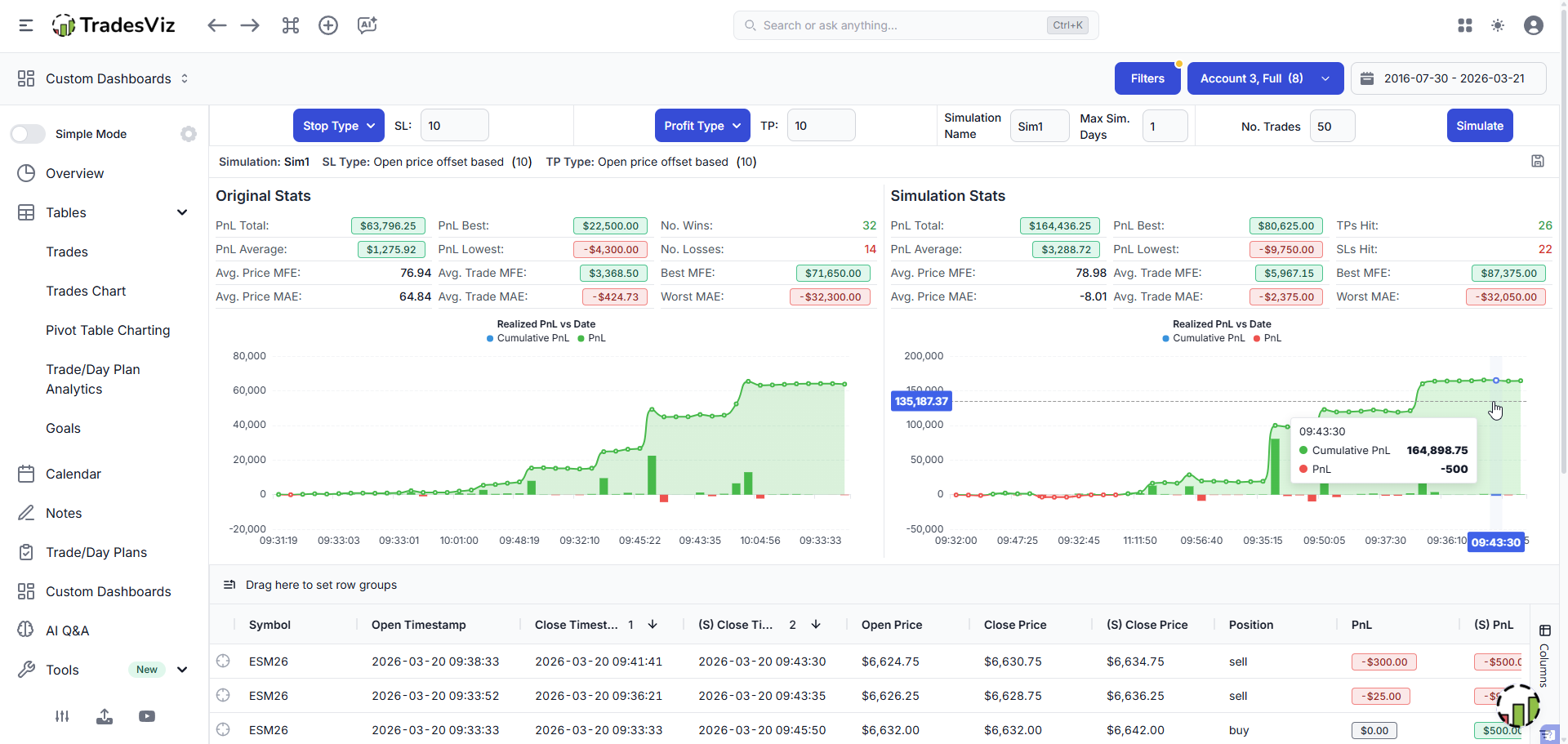The width and height of the screenshot is (1568, 744).
Task: Open the AI chat assistant icon
Action: [x=367, y=25]
